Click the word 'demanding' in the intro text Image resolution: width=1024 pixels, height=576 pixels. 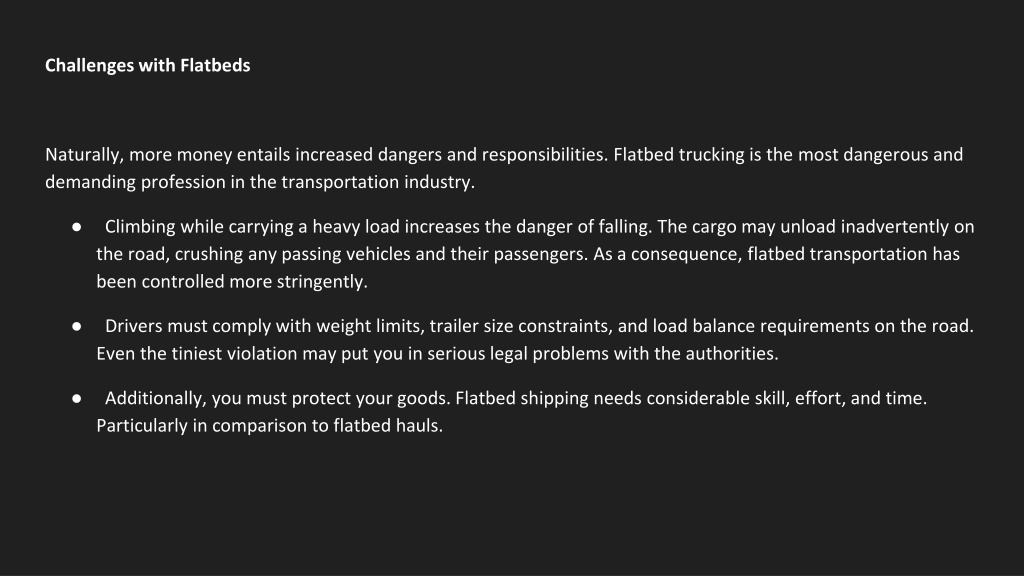(x=90, y=182)
